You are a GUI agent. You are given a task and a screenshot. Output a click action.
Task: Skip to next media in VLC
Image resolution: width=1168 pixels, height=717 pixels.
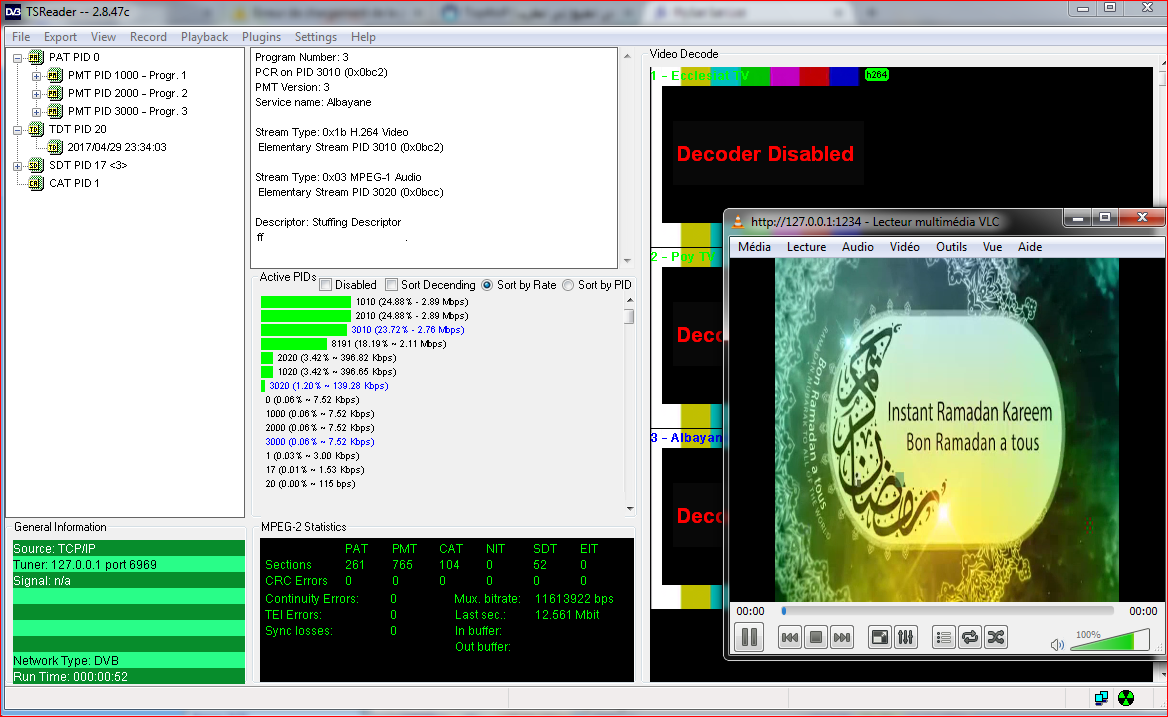coord(842,637)
